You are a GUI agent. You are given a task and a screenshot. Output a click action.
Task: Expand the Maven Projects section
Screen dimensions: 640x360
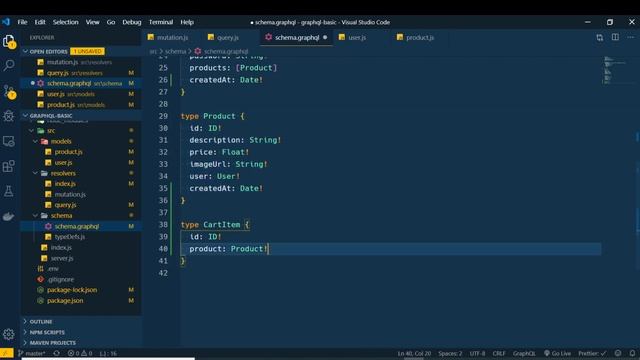click(x=52, y=343)
